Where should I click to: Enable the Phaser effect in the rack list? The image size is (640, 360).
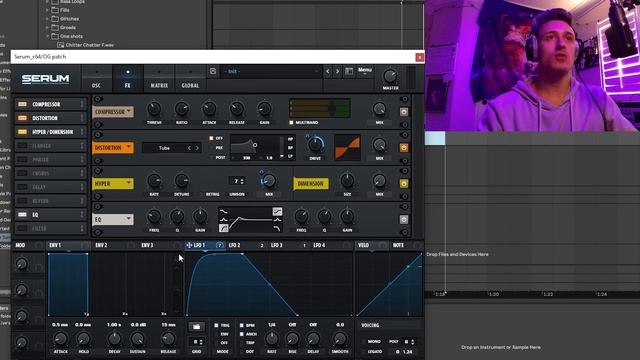(22, 160)
